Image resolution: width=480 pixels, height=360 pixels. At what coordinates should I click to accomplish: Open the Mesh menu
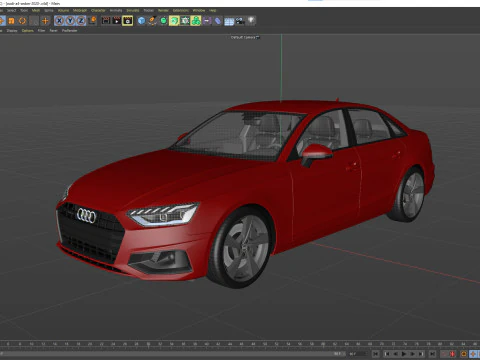click(x=36, y=10)
